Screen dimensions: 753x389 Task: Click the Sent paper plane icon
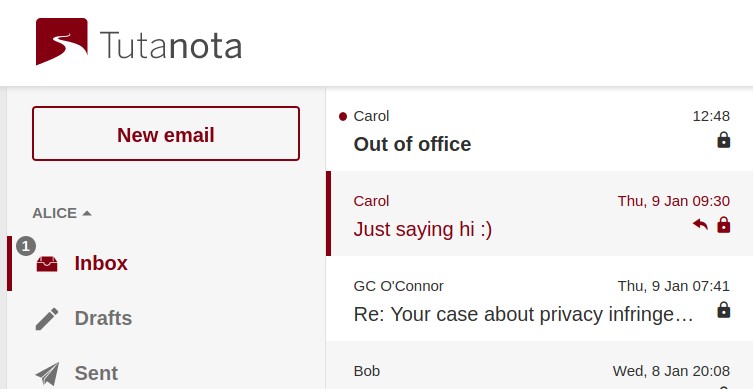coord(47,374)
